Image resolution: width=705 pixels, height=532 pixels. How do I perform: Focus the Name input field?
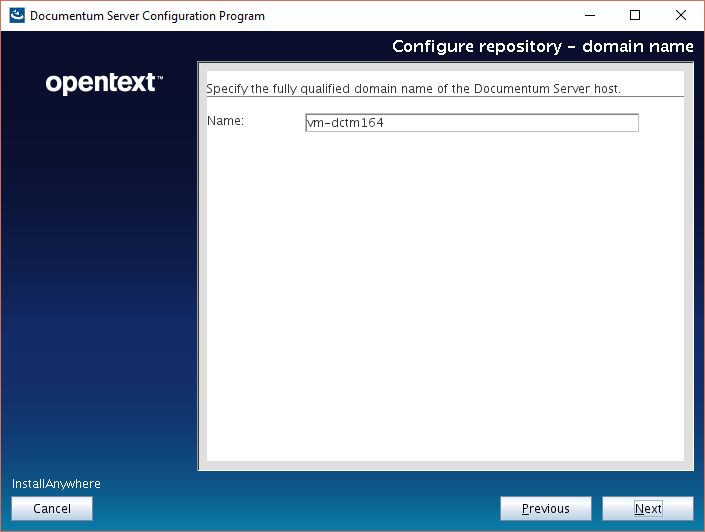(x=471, y=123)
